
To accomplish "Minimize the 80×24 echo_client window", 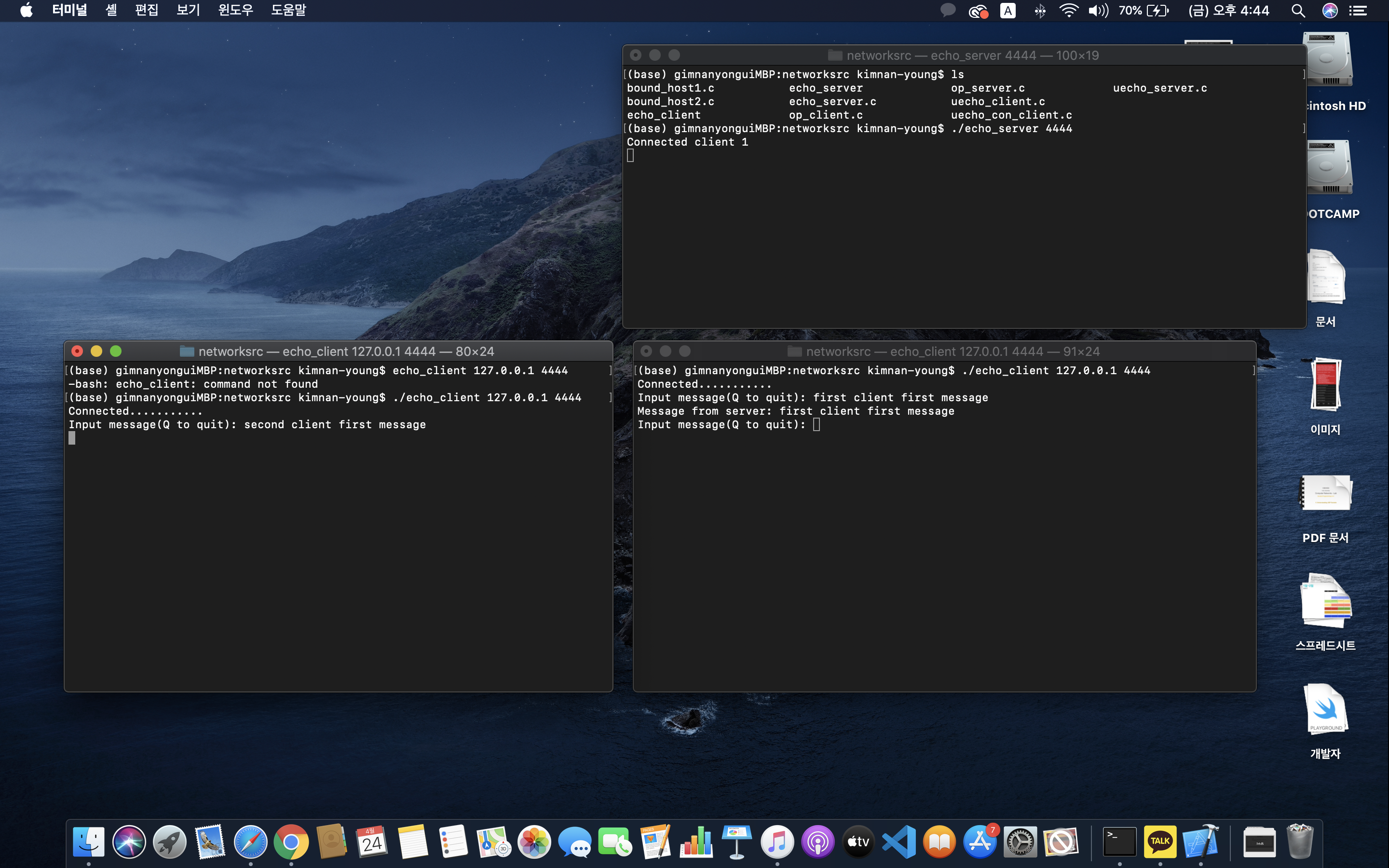I will pos(96,351).
